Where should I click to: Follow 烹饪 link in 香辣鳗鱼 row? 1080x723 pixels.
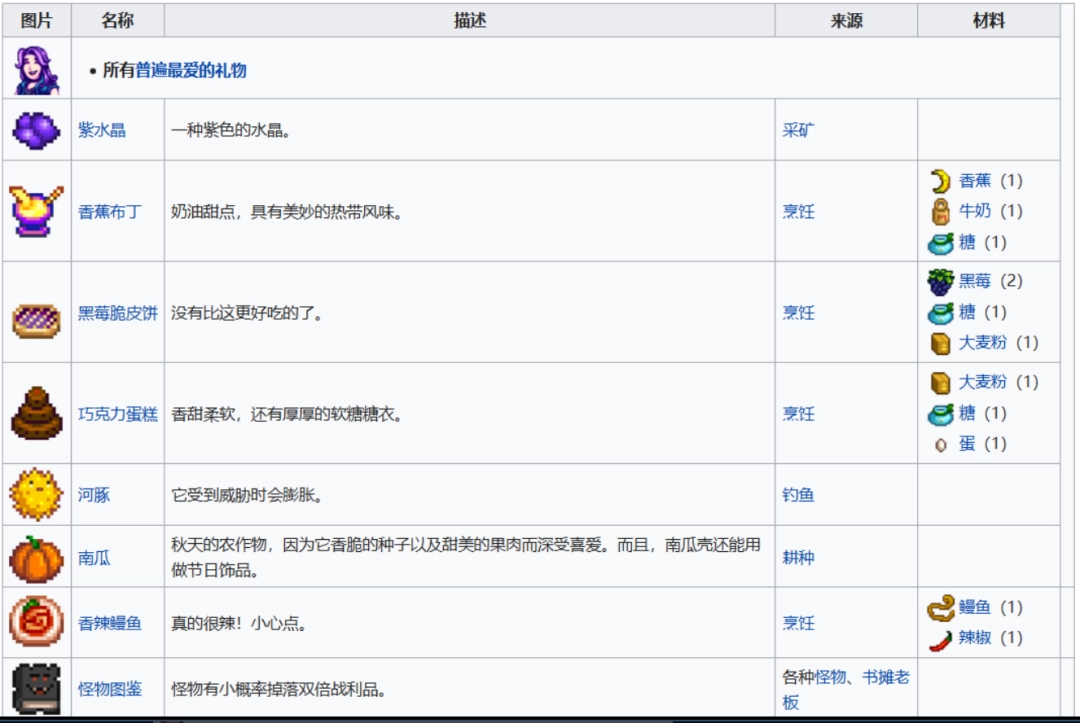click(798, 622)
